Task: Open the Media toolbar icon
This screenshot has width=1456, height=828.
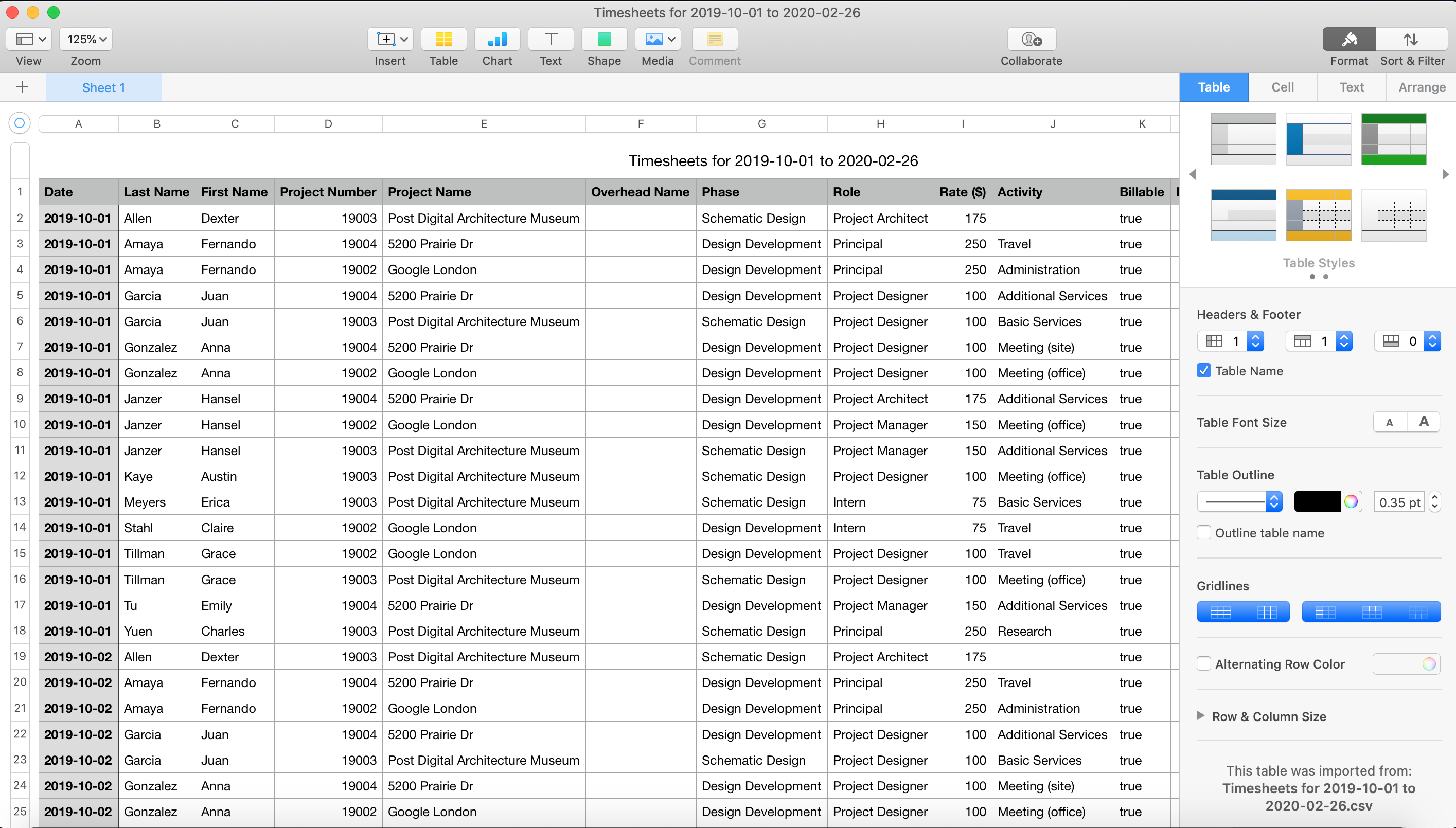Action: point(657,39)
